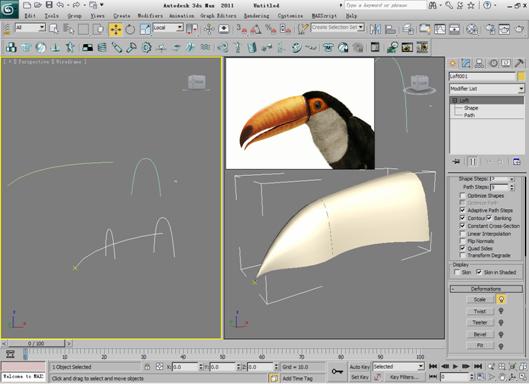Toggle the Twist deformation lightbulb
Viewport: 529px width, 384px height.
pyautogui.click(x=501, y=311)
